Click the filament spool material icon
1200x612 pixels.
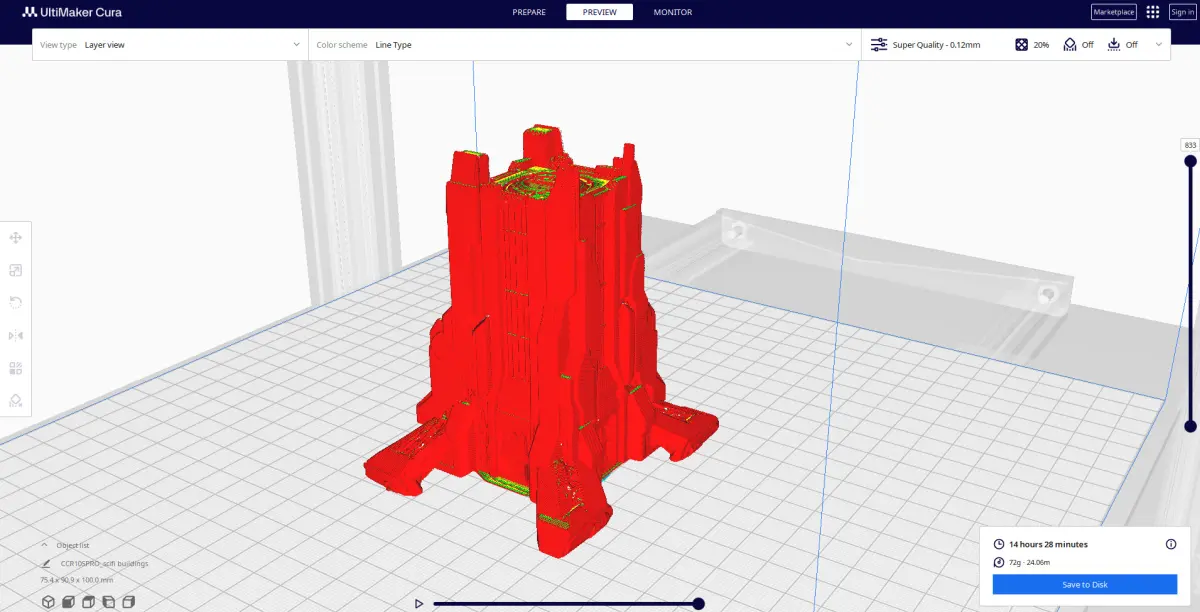click(998, 562)
